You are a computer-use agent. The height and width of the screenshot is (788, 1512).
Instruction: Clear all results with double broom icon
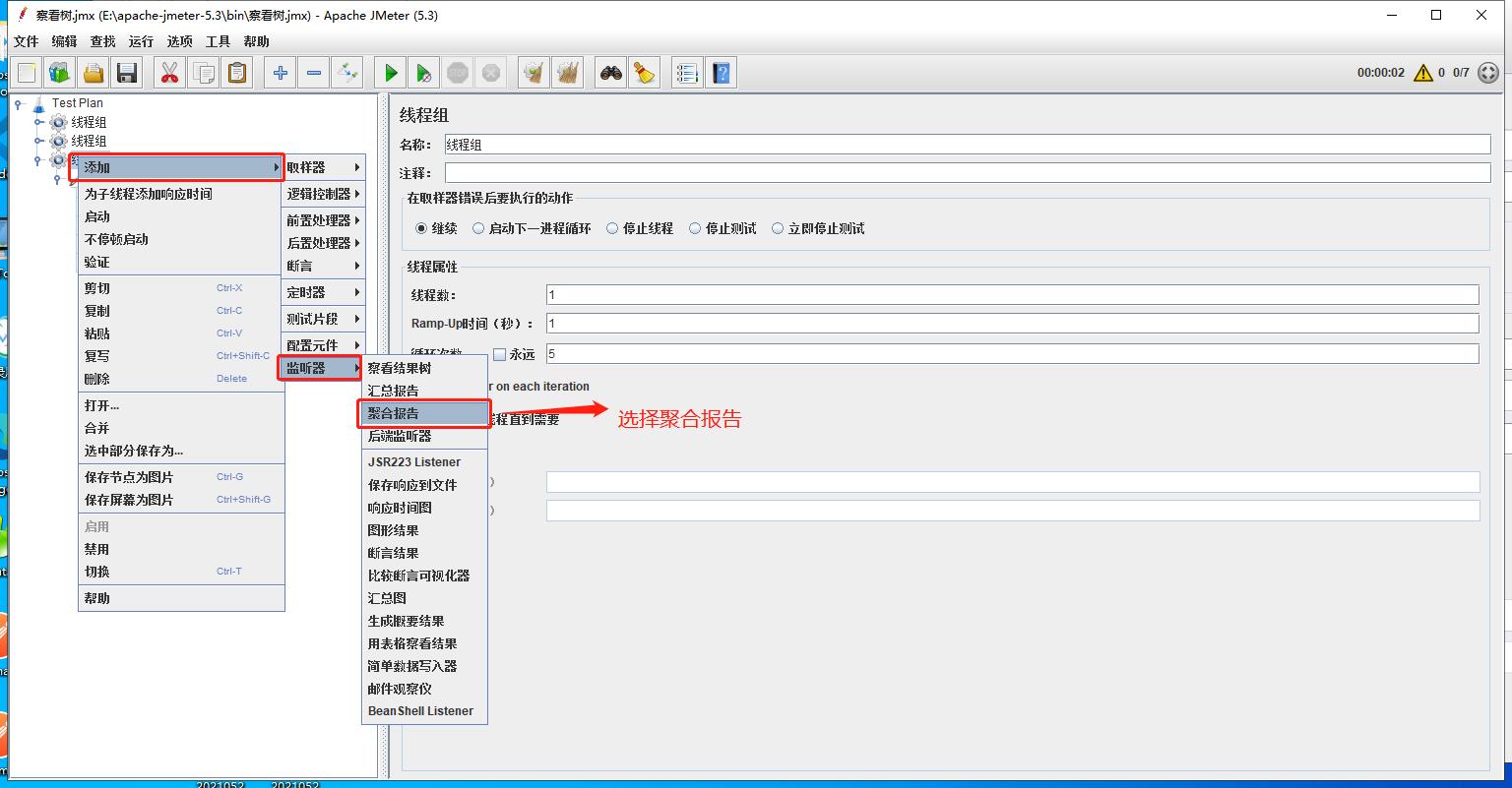point(568,73)
